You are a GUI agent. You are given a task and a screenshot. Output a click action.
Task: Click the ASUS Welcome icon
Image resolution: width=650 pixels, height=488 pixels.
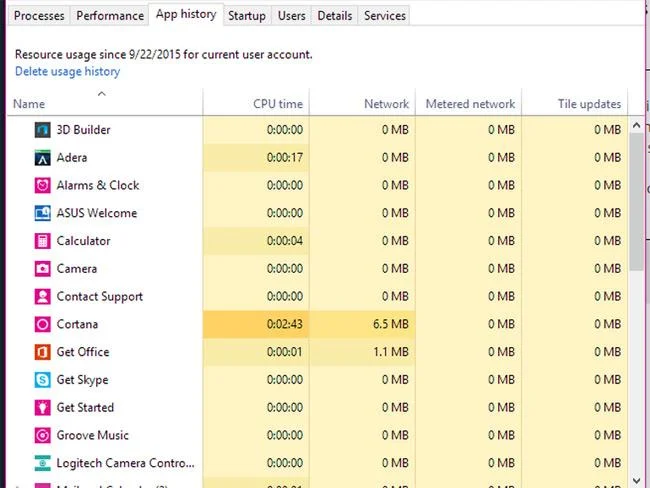(42, 213)
